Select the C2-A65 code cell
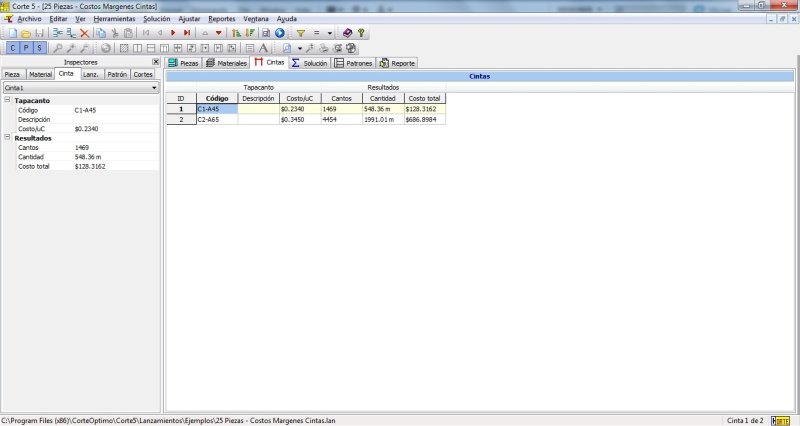 (x=217, y=119)
